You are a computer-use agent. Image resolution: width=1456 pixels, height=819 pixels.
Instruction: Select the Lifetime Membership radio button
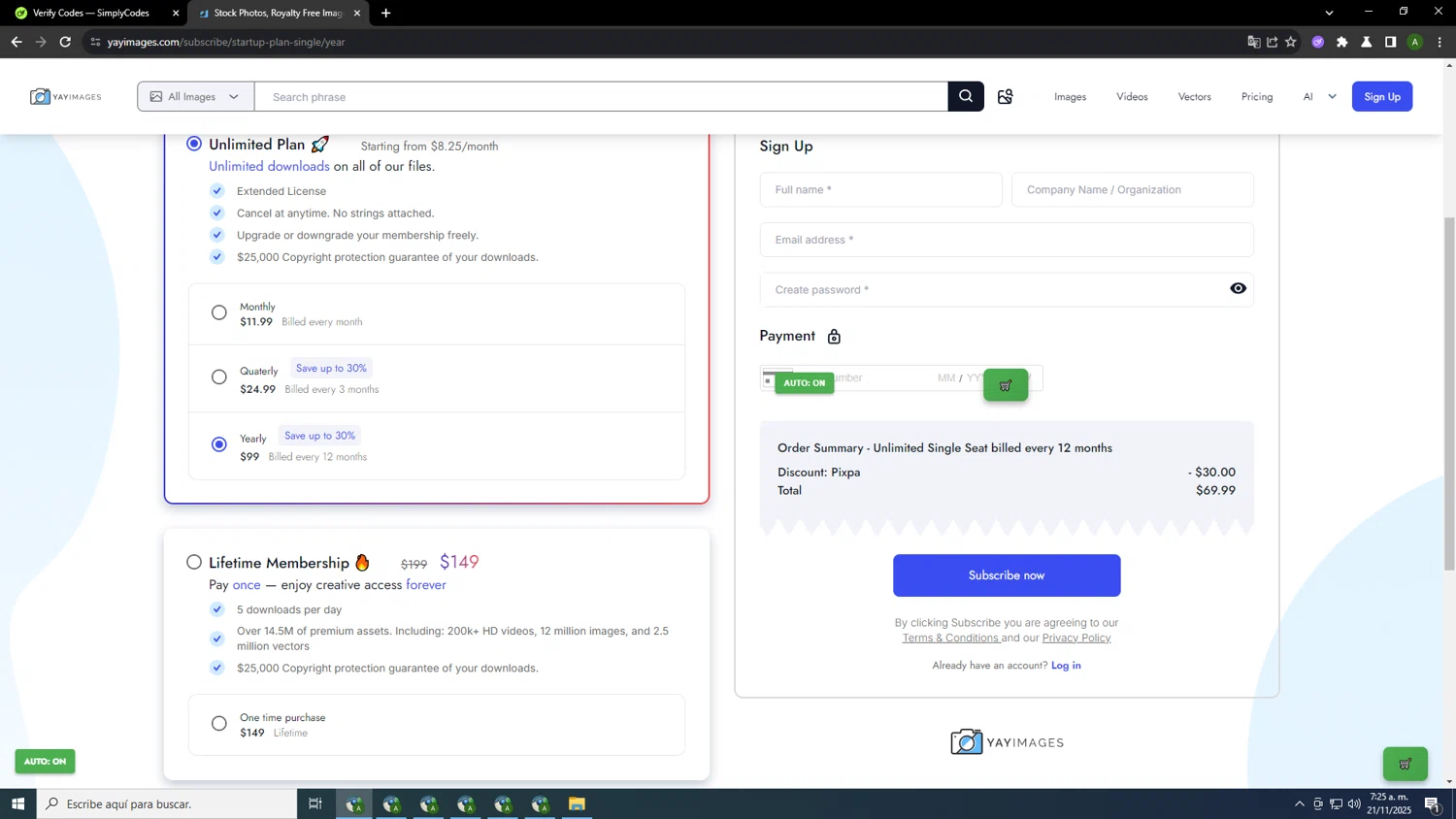(x=194, y=562)
